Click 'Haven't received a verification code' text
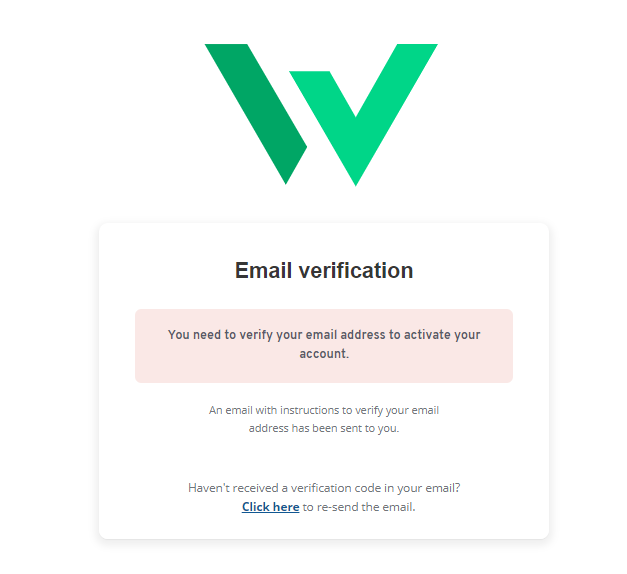Image resolution: width=627 pixels, height=574 pixels. 290,488
